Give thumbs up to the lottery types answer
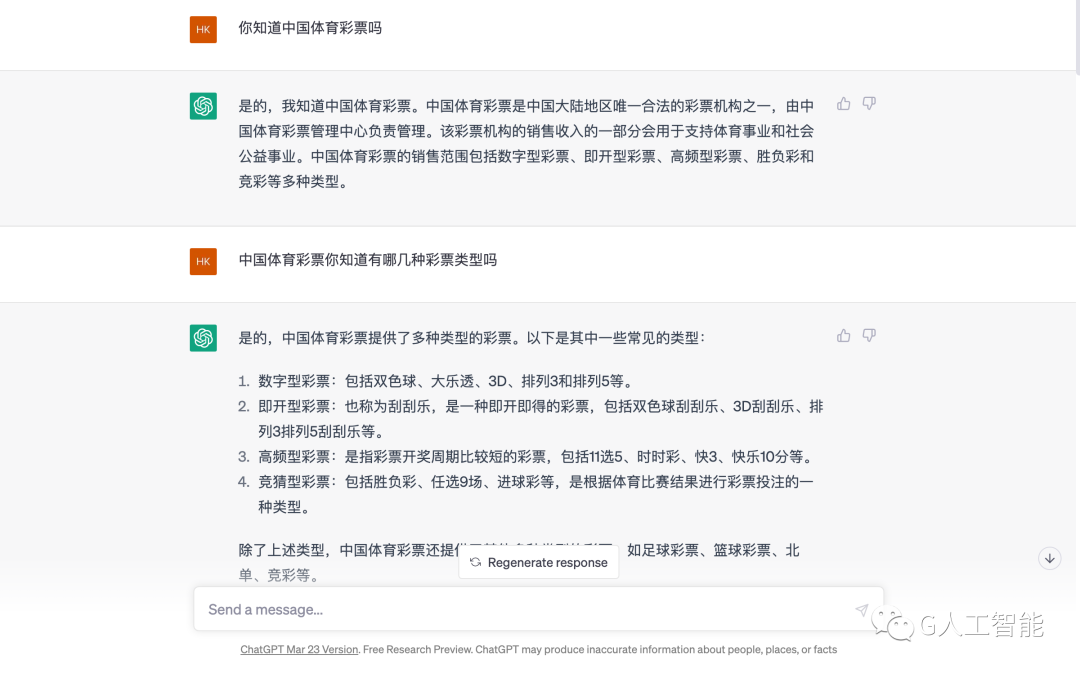Image resolution: width=1080 pixels, height=673 pixels. pos(843,335)
